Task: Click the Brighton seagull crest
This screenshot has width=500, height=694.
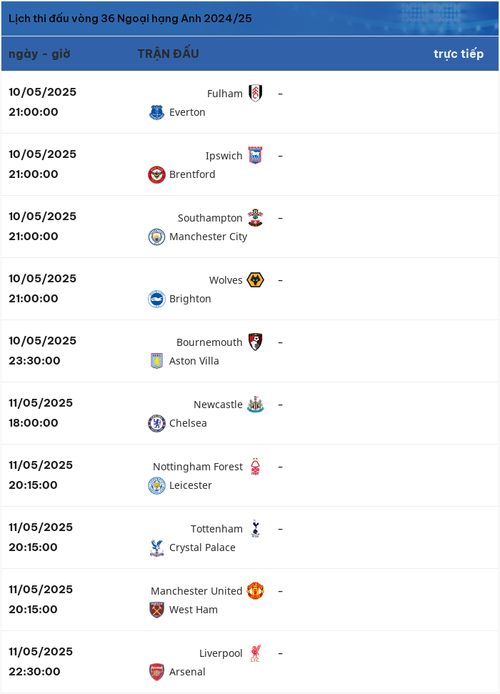Action: coord(157,299)
